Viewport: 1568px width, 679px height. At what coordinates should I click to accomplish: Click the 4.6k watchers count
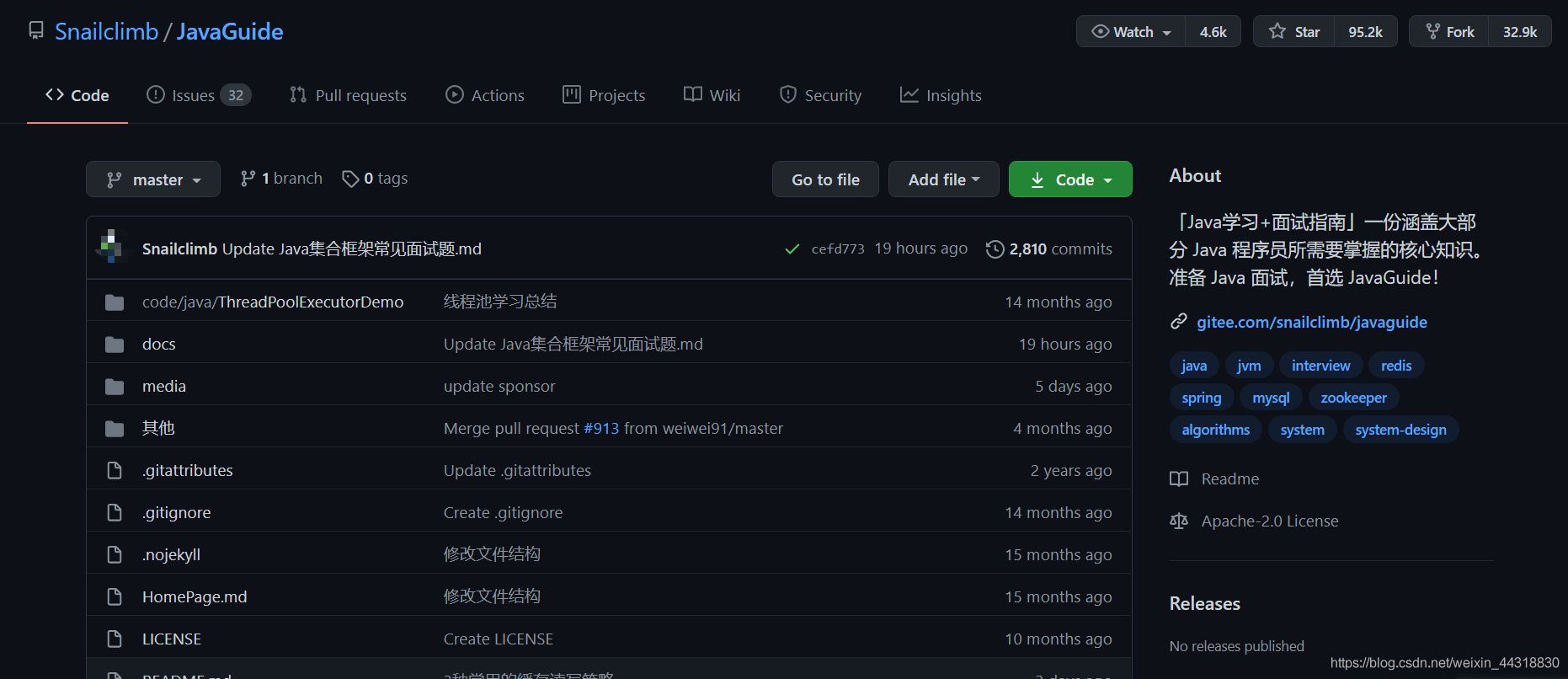1213,31
